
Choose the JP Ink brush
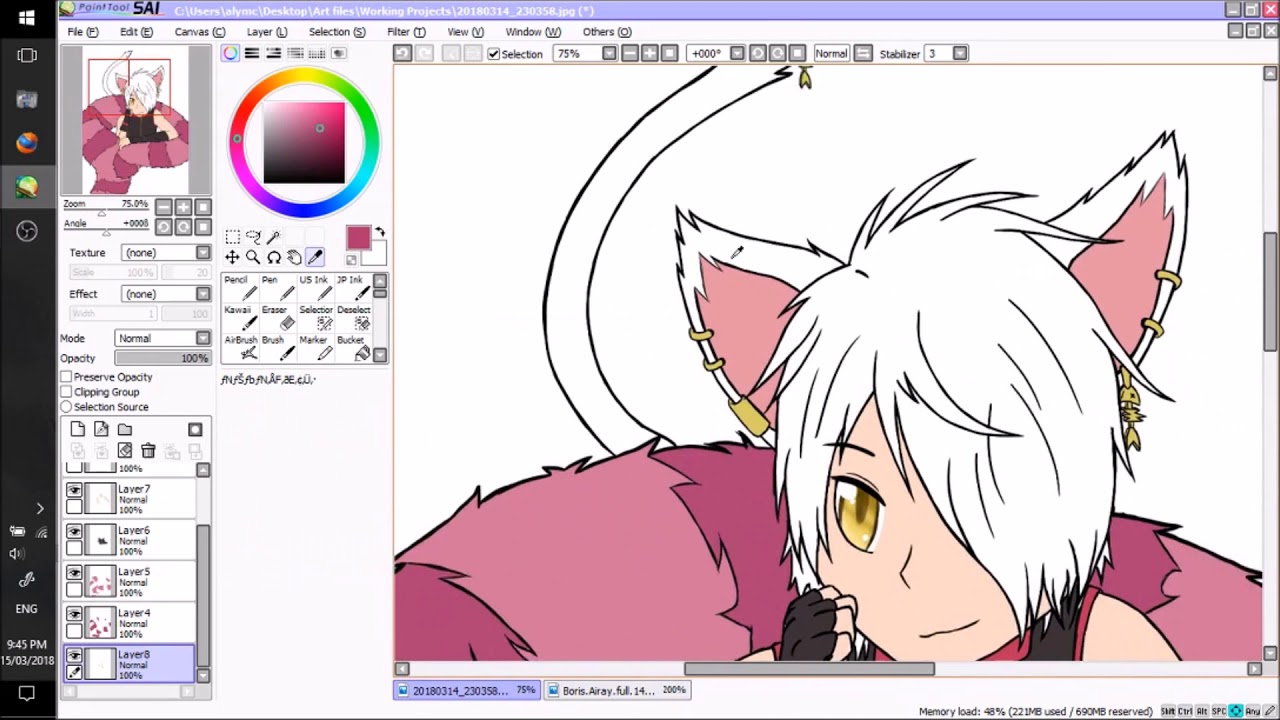[353, 287]
